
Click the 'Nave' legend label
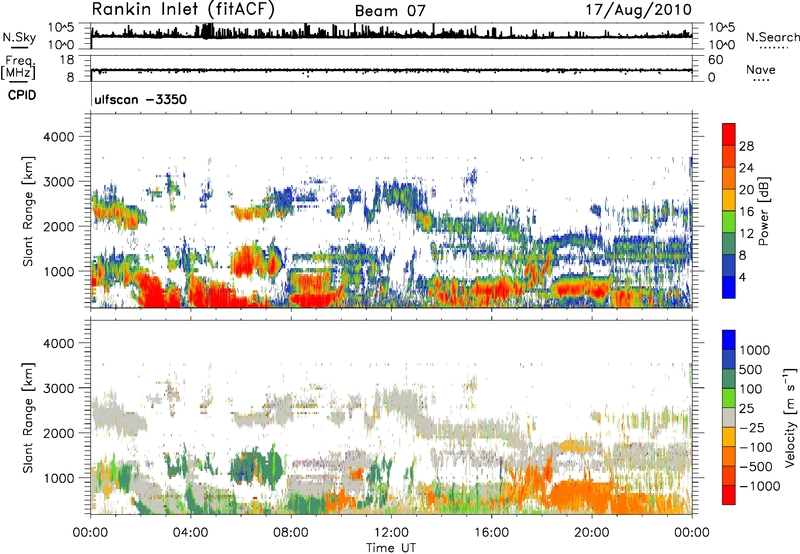click(760, 69)
